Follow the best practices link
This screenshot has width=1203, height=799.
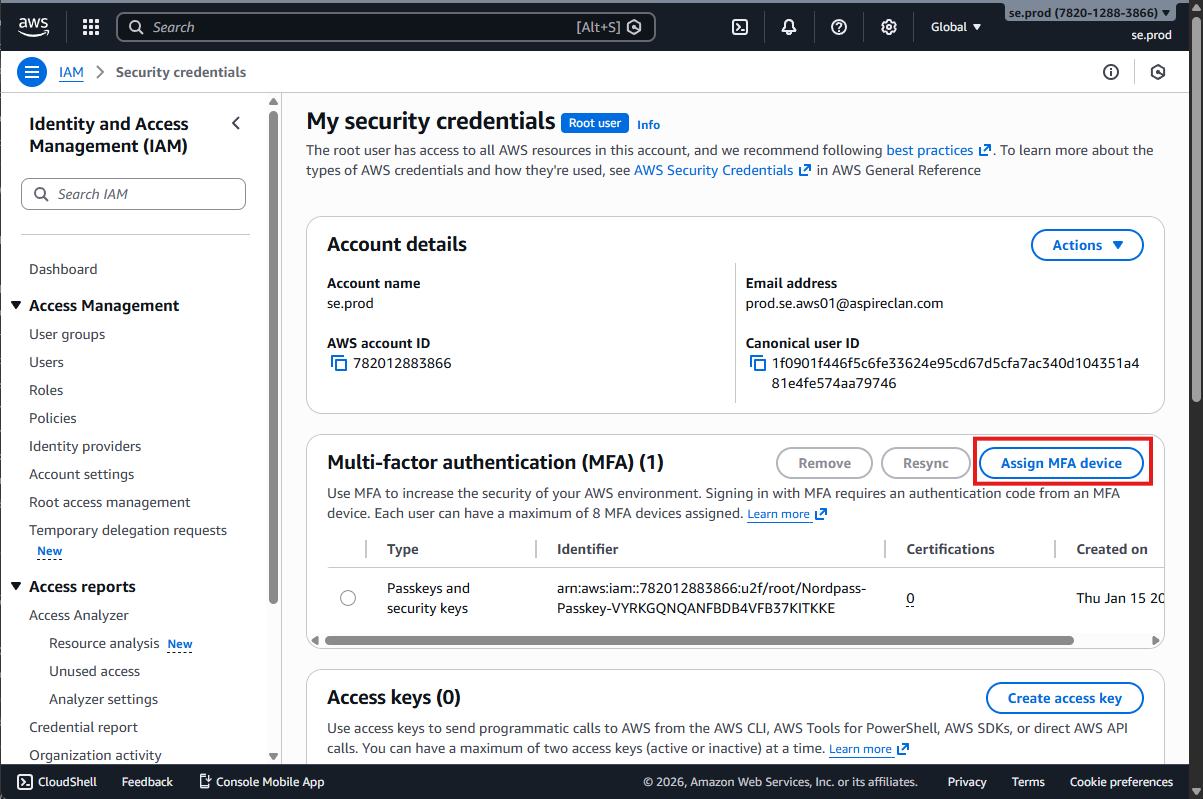[x=929, y=150]
